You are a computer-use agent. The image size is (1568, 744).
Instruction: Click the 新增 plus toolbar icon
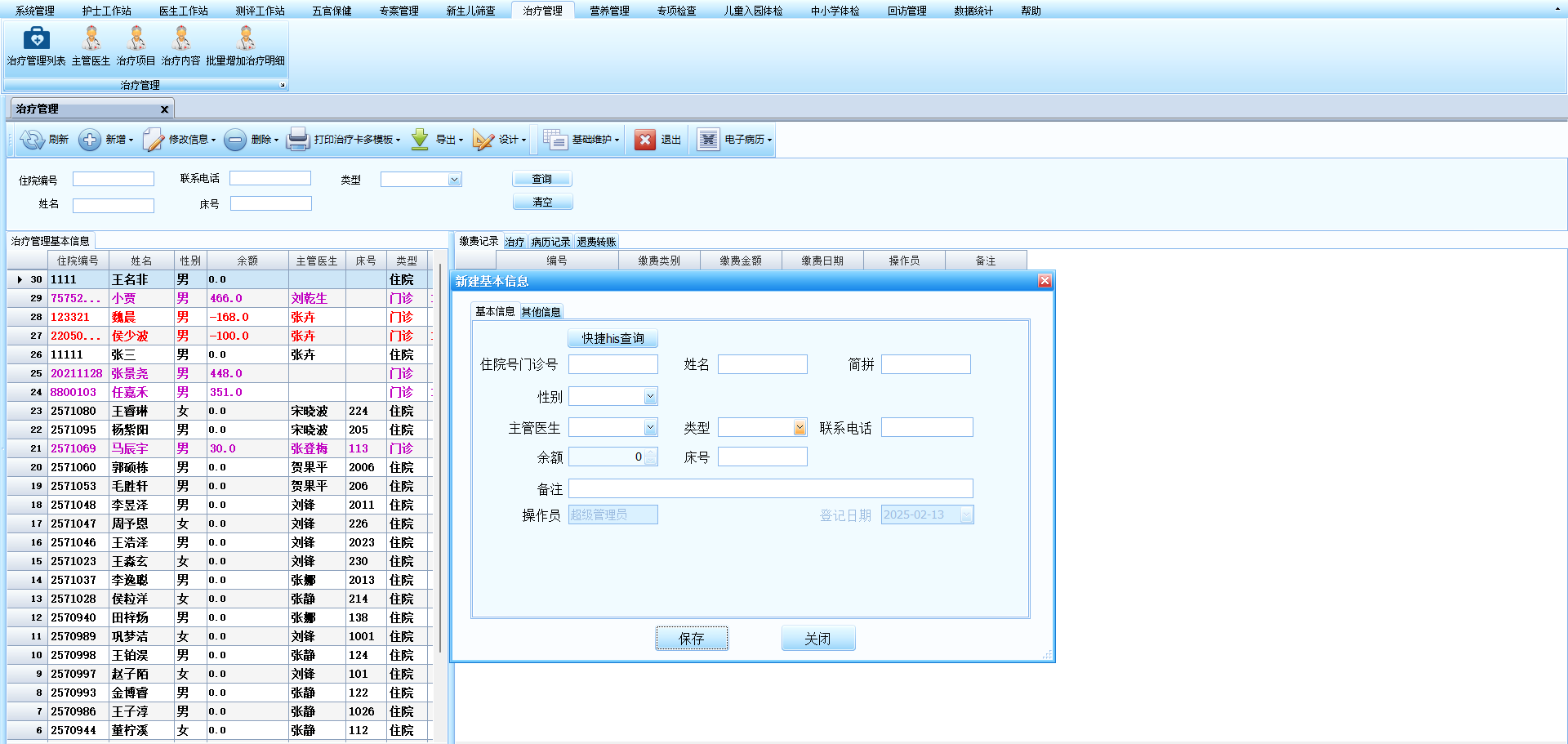[90, 140]
